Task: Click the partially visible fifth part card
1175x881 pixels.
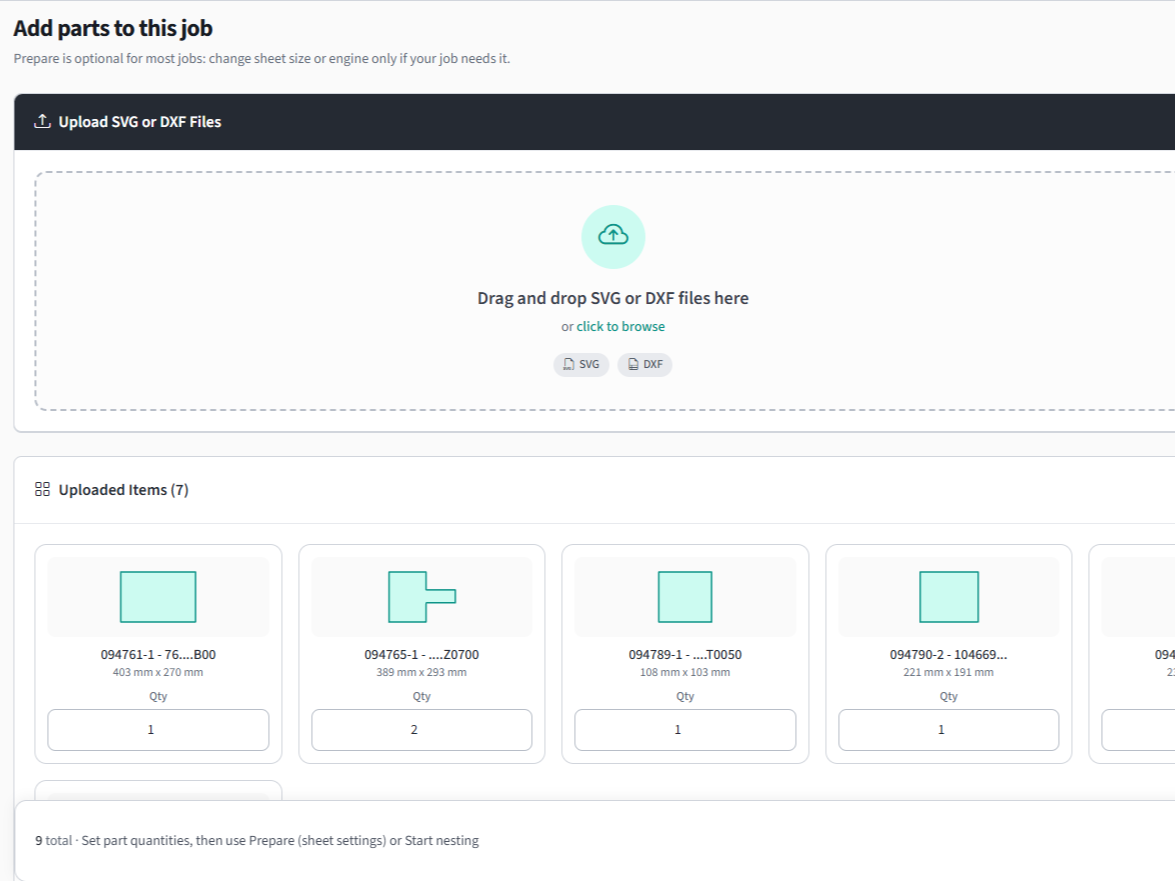Action: point(1135,653)
